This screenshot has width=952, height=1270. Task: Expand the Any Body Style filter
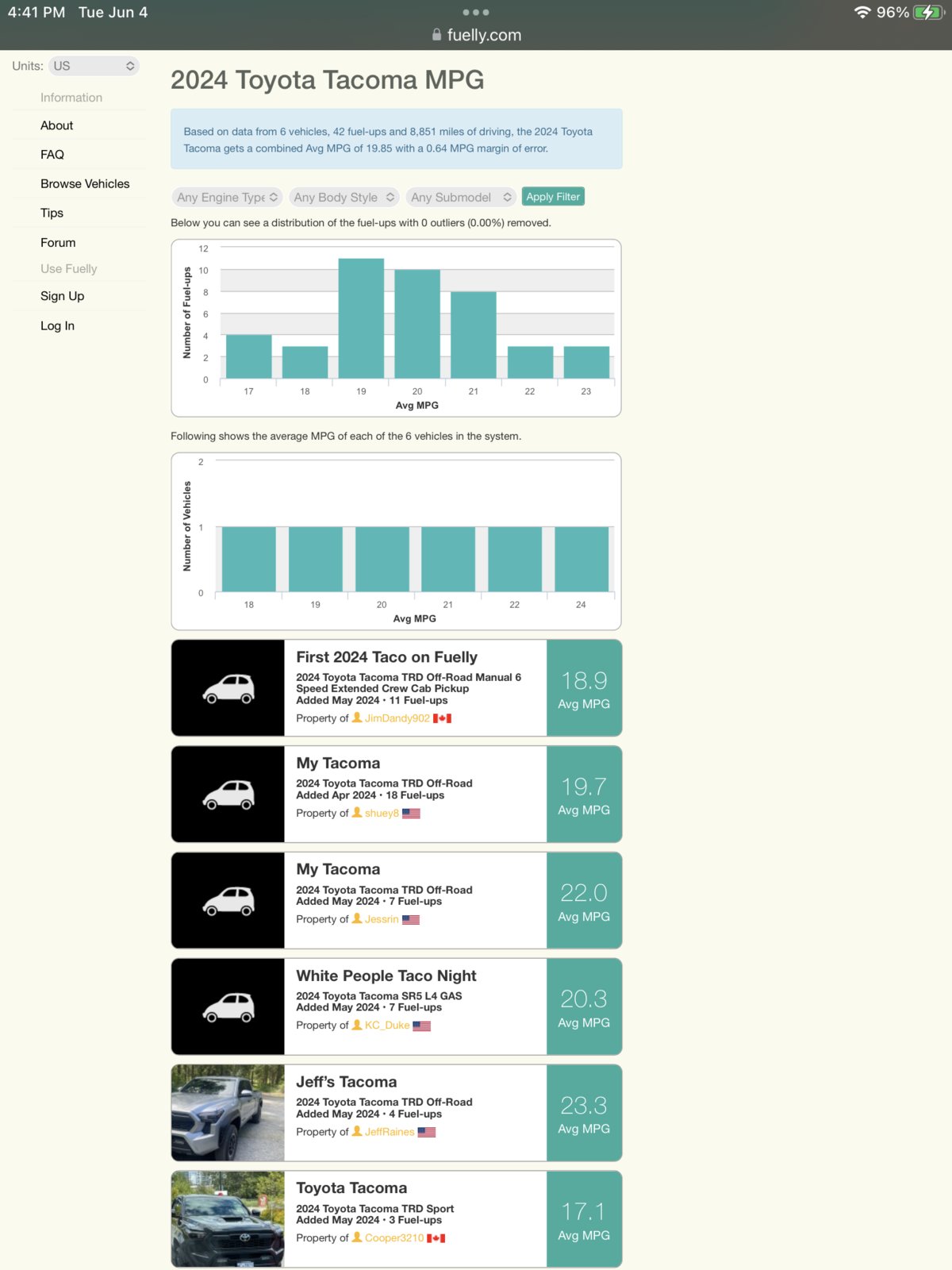point(344,197)
